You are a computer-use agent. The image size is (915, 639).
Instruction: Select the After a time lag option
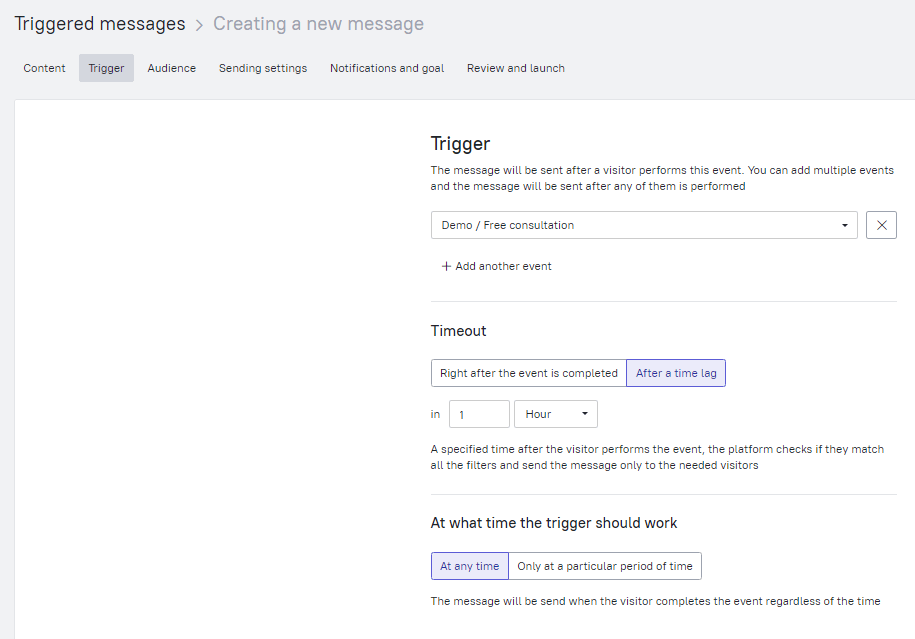[x=676, y=373]
